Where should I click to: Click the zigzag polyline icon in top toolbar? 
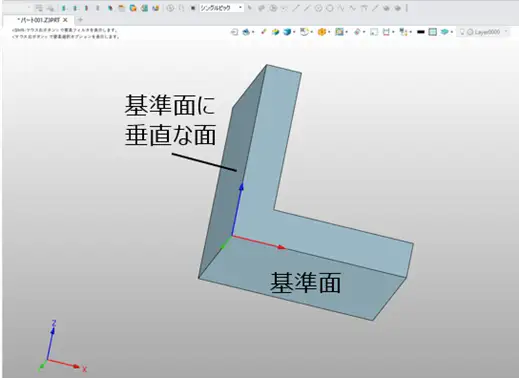[x=341, y=8]
